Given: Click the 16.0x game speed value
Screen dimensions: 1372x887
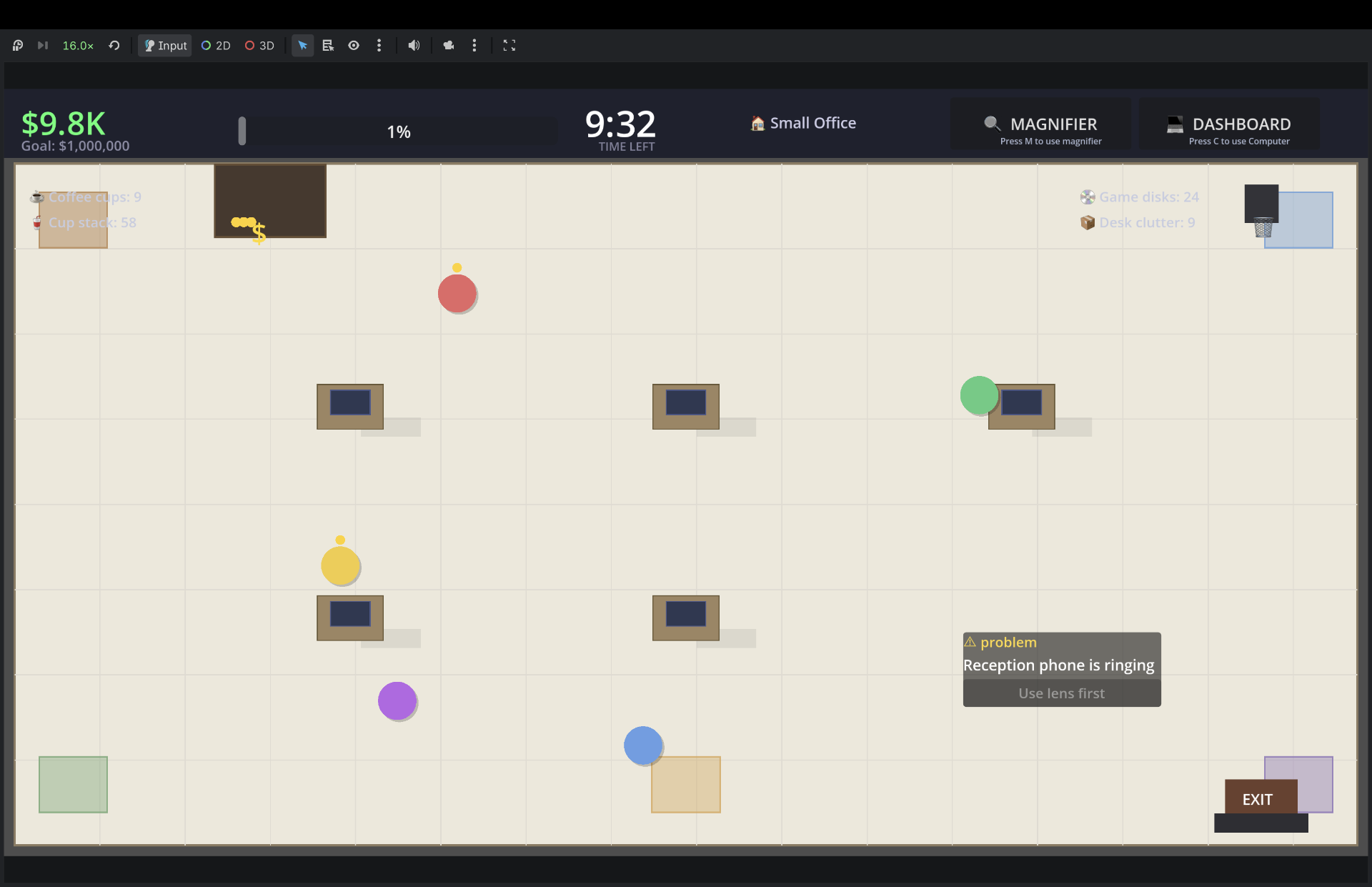Looking at the screenshot, I should (x=78, y=46).
